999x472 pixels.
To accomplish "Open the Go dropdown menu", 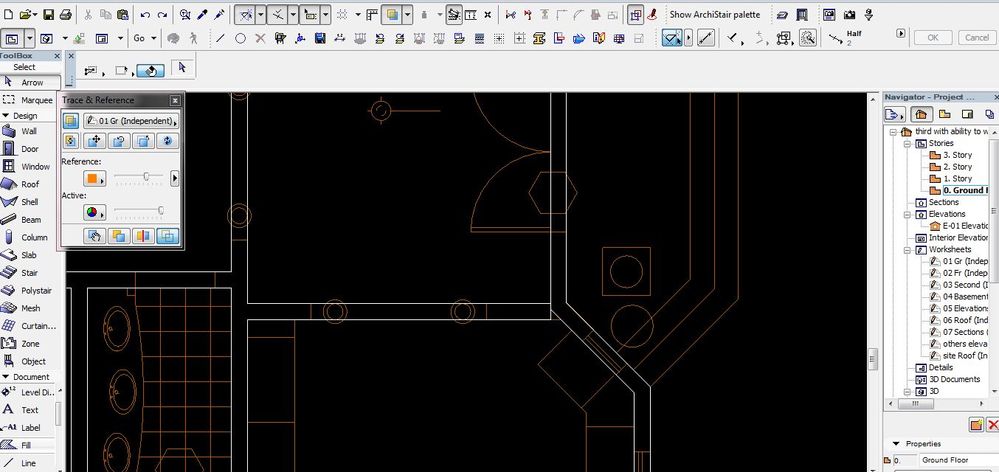I will (145, 38).
